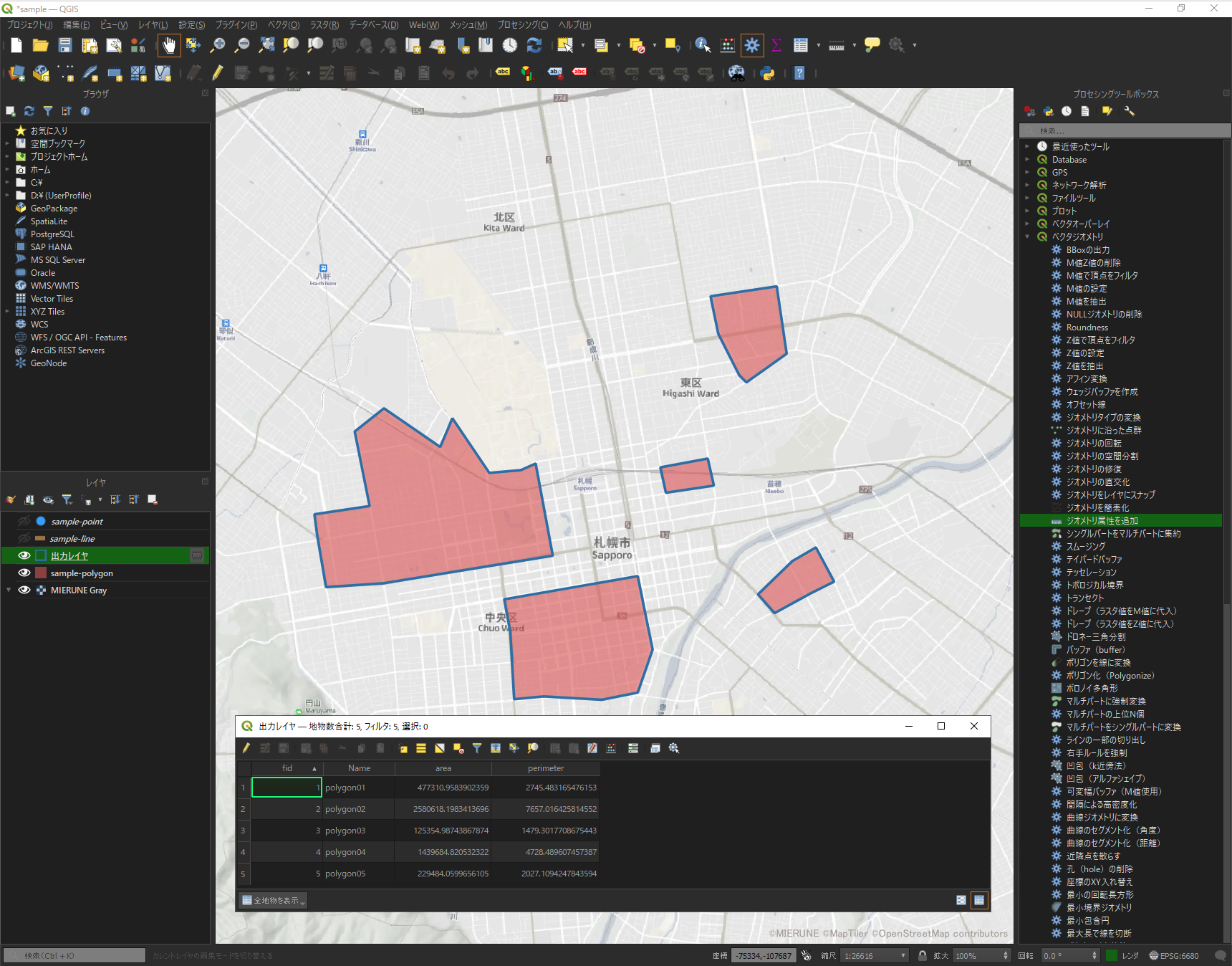The height and width of the screenshot is (966, 1232).
Task: Save the project using the floppy disk icon
Action: pos(65,45)
